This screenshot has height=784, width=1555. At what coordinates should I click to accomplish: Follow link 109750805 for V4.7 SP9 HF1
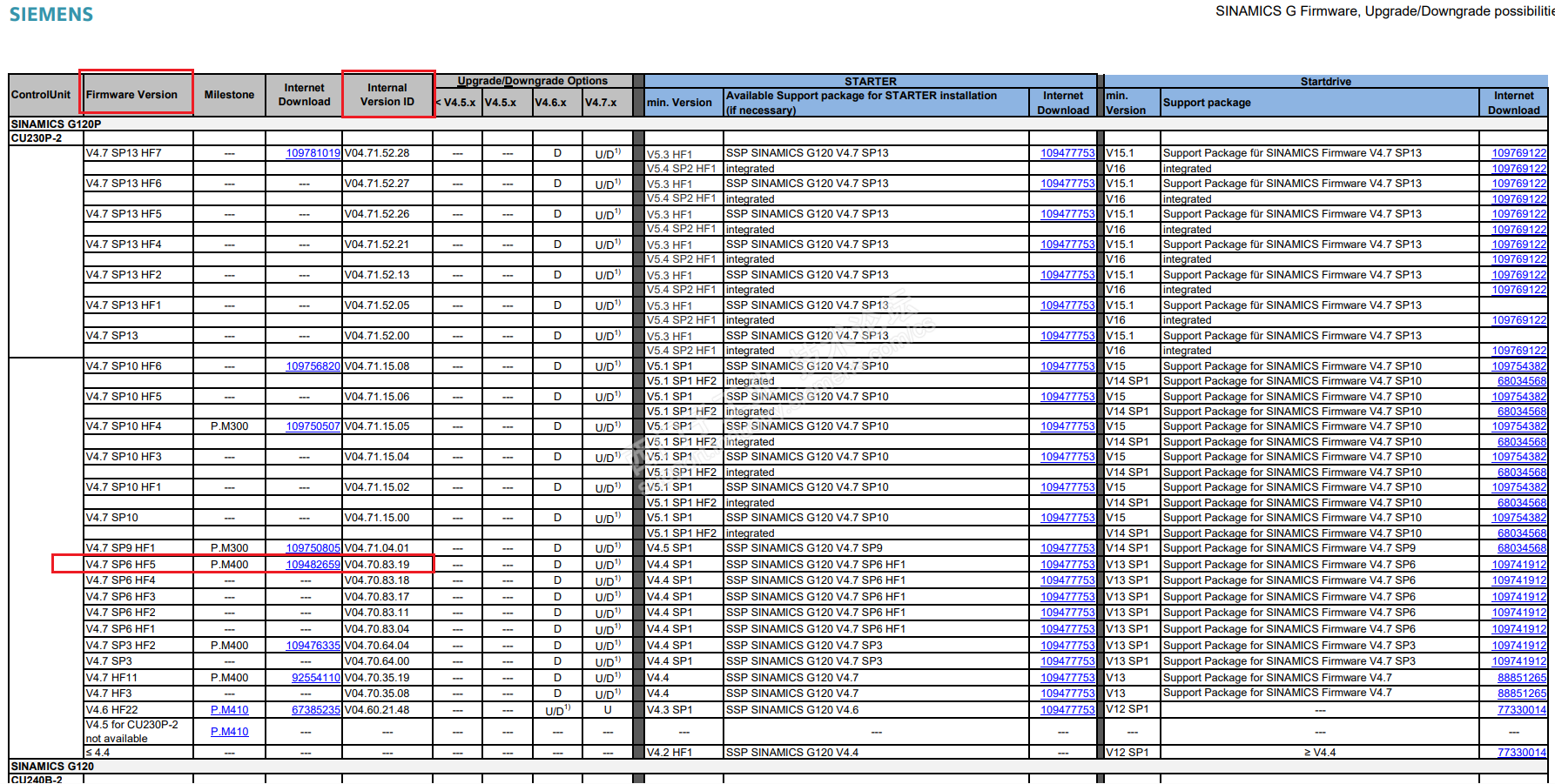(313, 548)
